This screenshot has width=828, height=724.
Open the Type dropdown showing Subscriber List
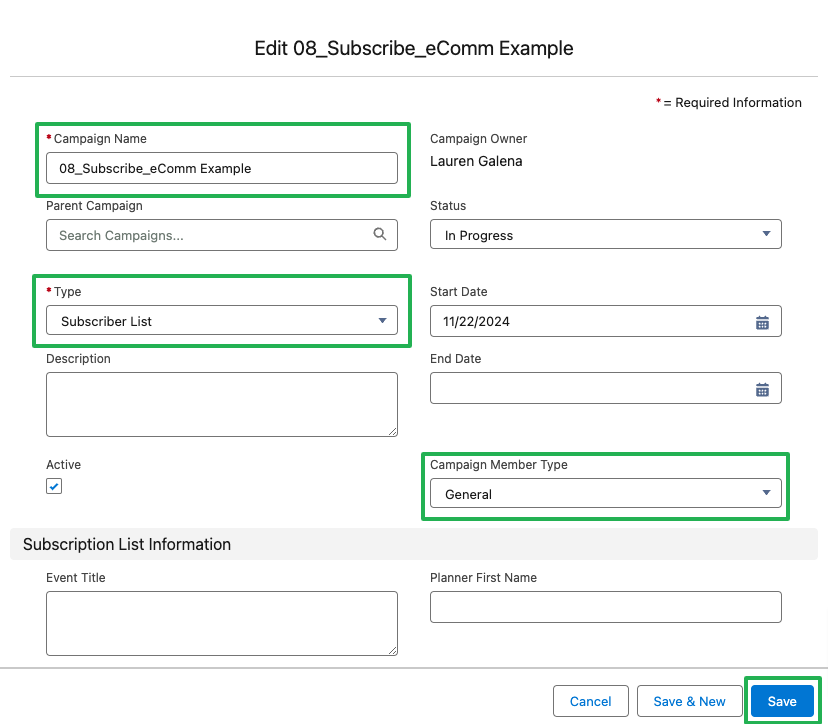[222, 321]
